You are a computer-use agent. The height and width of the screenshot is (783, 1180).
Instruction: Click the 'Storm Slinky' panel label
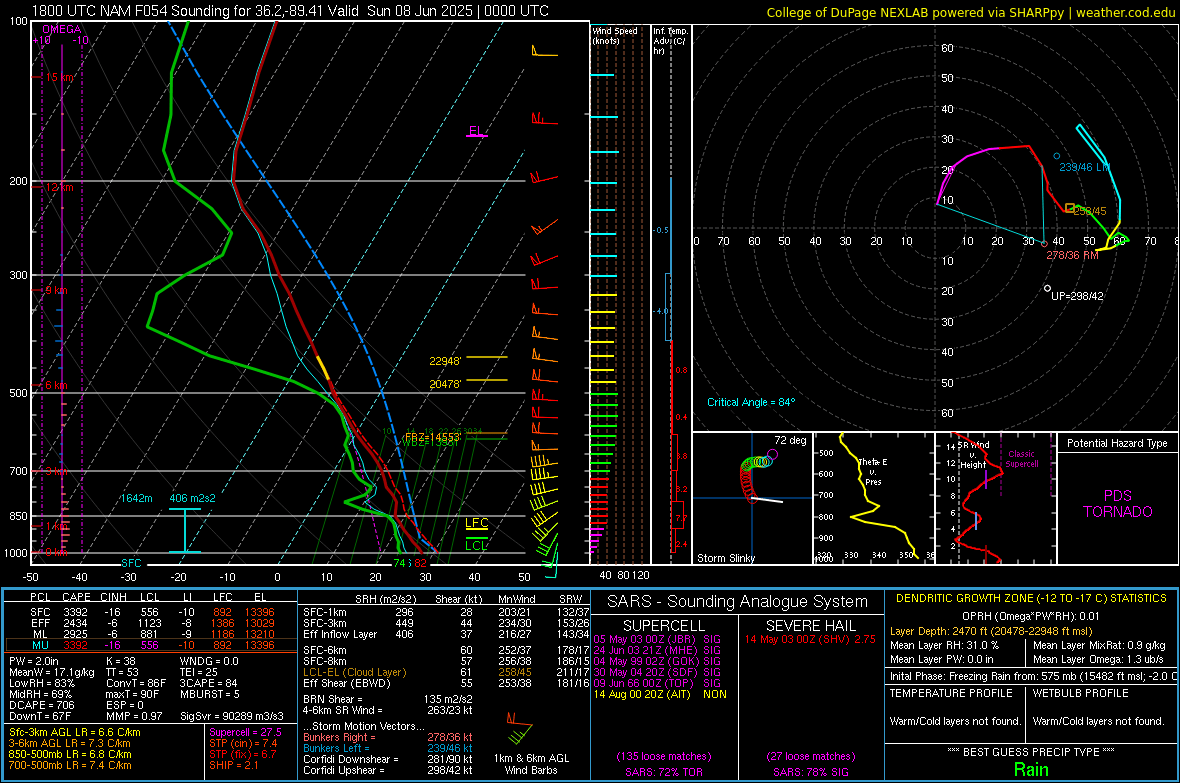pos(725,558)
